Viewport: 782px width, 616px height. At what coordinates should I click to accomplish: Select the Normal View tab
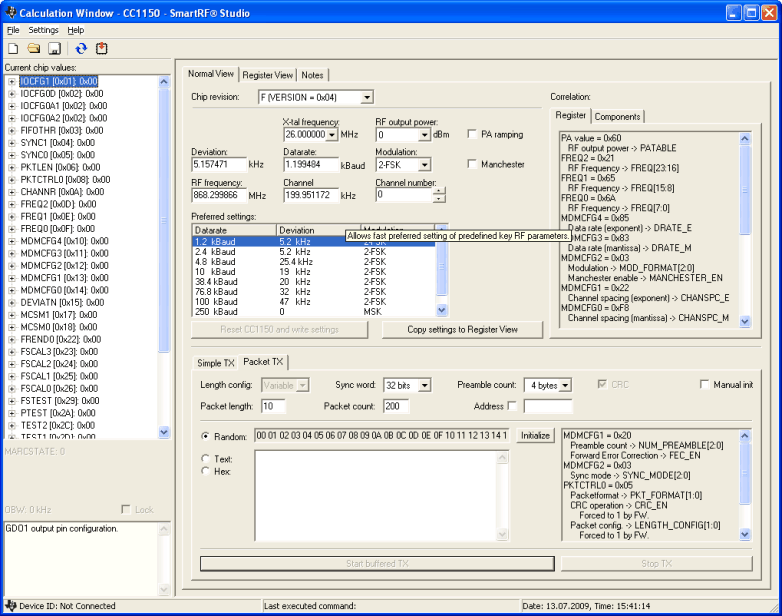[210, 74]
